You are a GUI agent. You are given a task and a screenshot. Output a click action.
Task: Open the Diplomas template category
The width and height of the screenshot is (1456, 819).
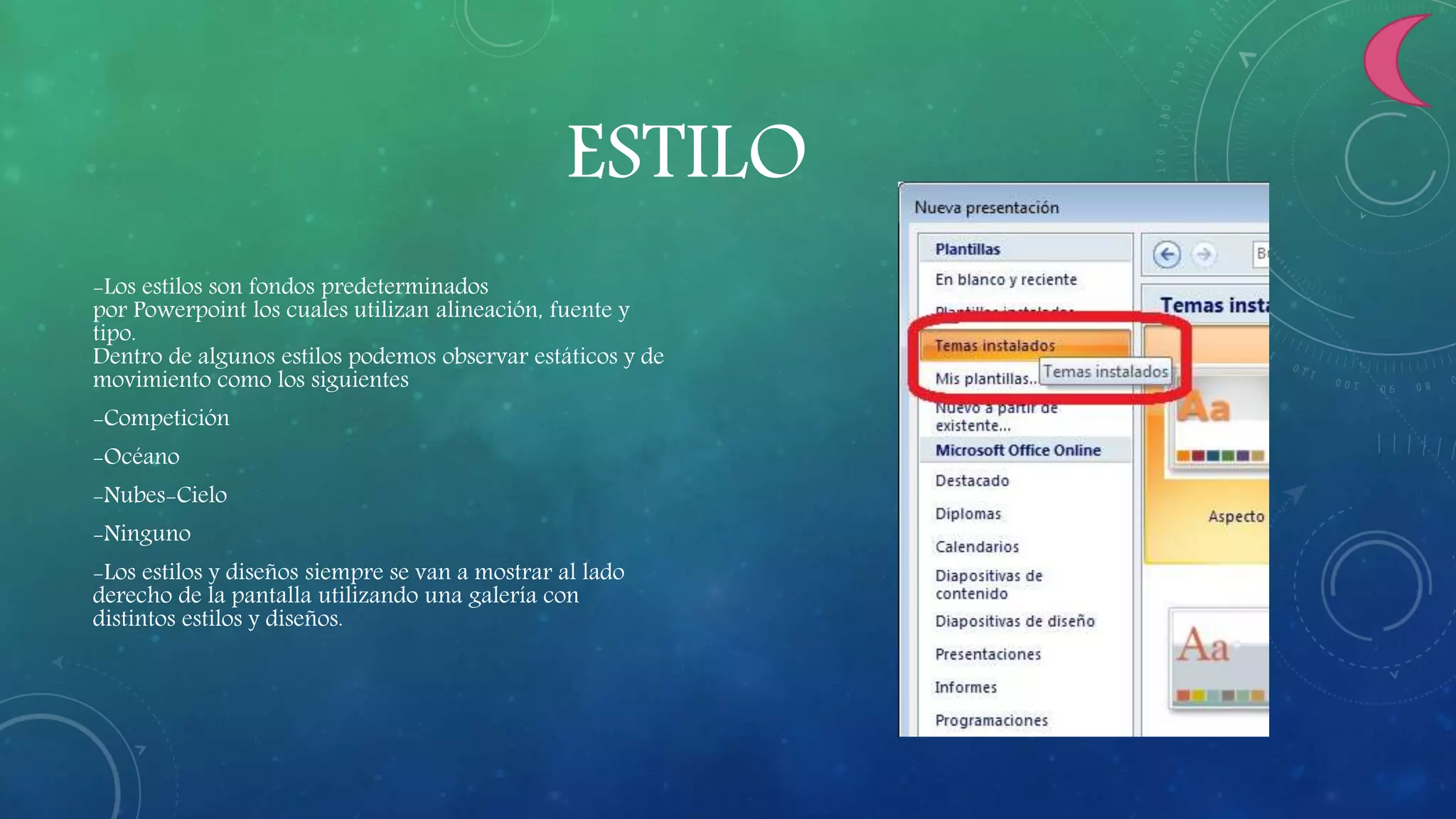pyautogui.click(x=968, y=513)
